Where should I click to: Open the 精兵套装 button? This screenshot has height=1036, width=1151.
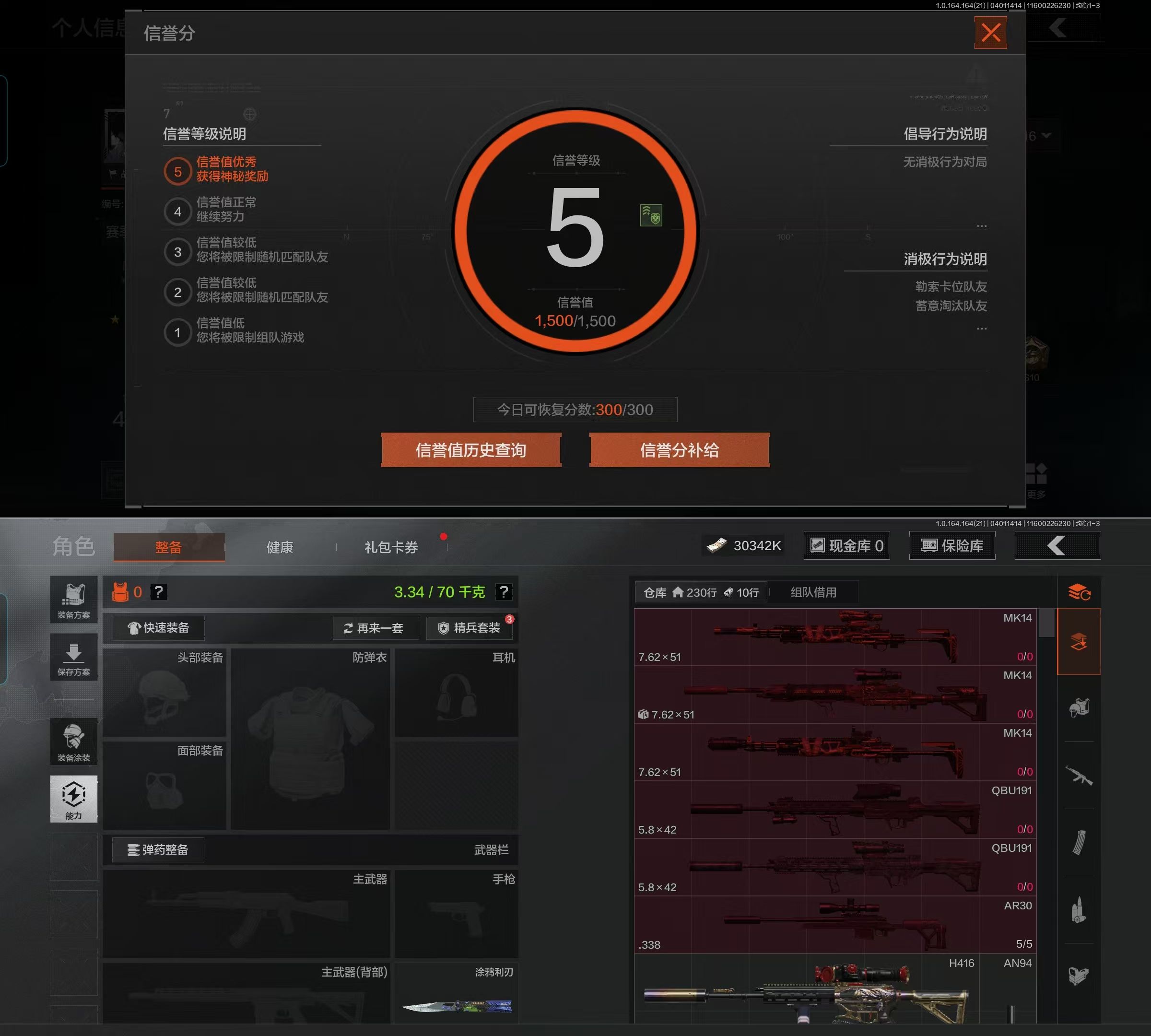pyautogui.click(x=470, y=628)
